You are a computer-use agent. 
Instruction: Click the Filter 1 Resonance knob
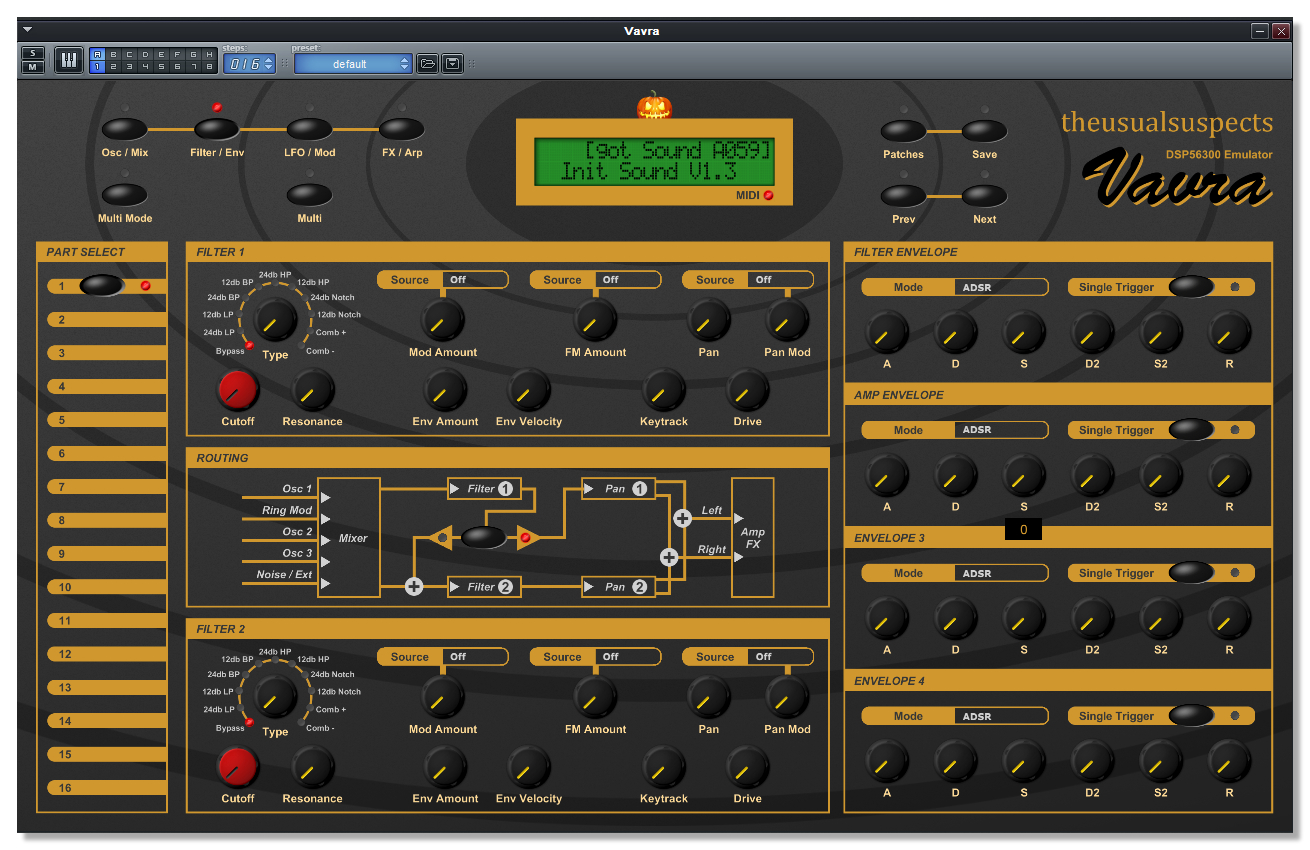coord(313,391)
